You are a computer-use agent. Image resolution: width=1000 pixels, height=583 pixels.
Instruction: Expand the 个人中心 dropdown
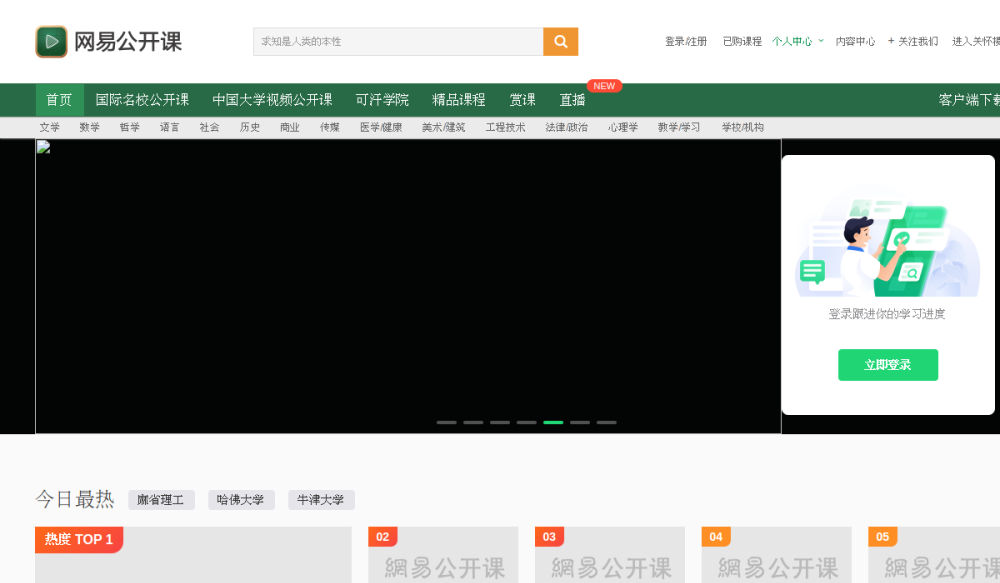pos(797,41)
